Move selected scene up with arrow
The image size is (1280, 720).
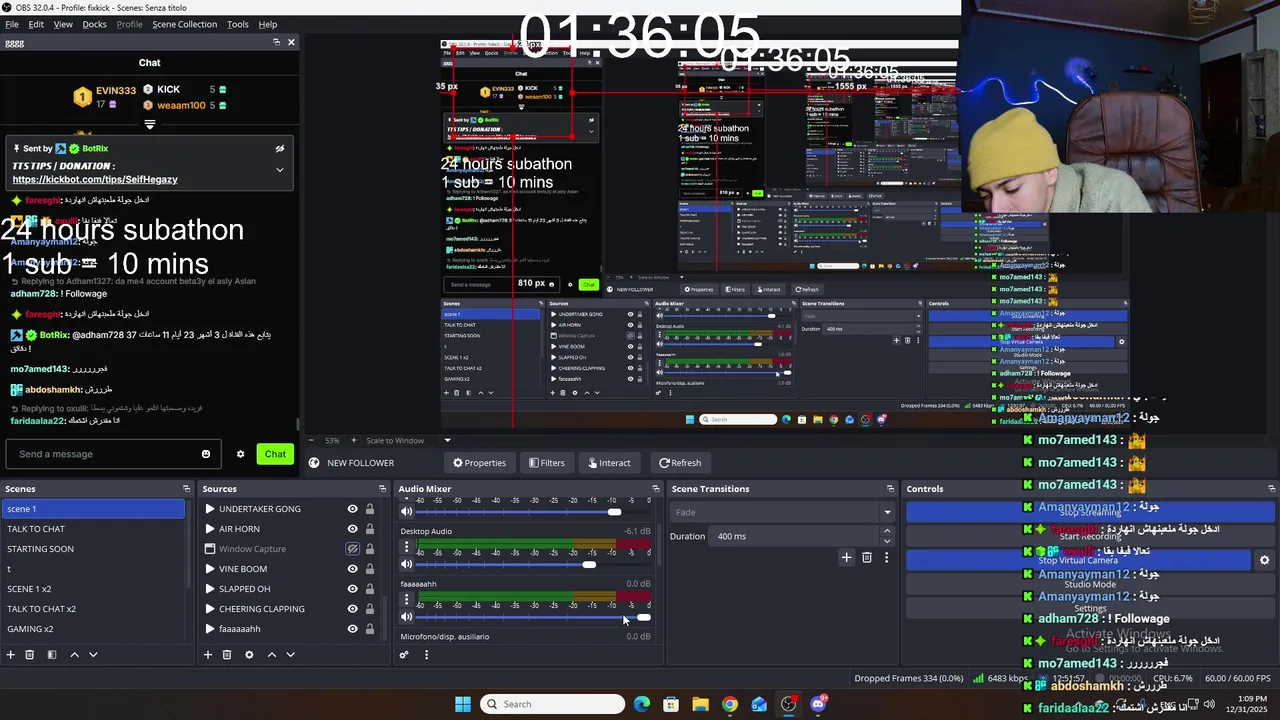pos(74,655)
